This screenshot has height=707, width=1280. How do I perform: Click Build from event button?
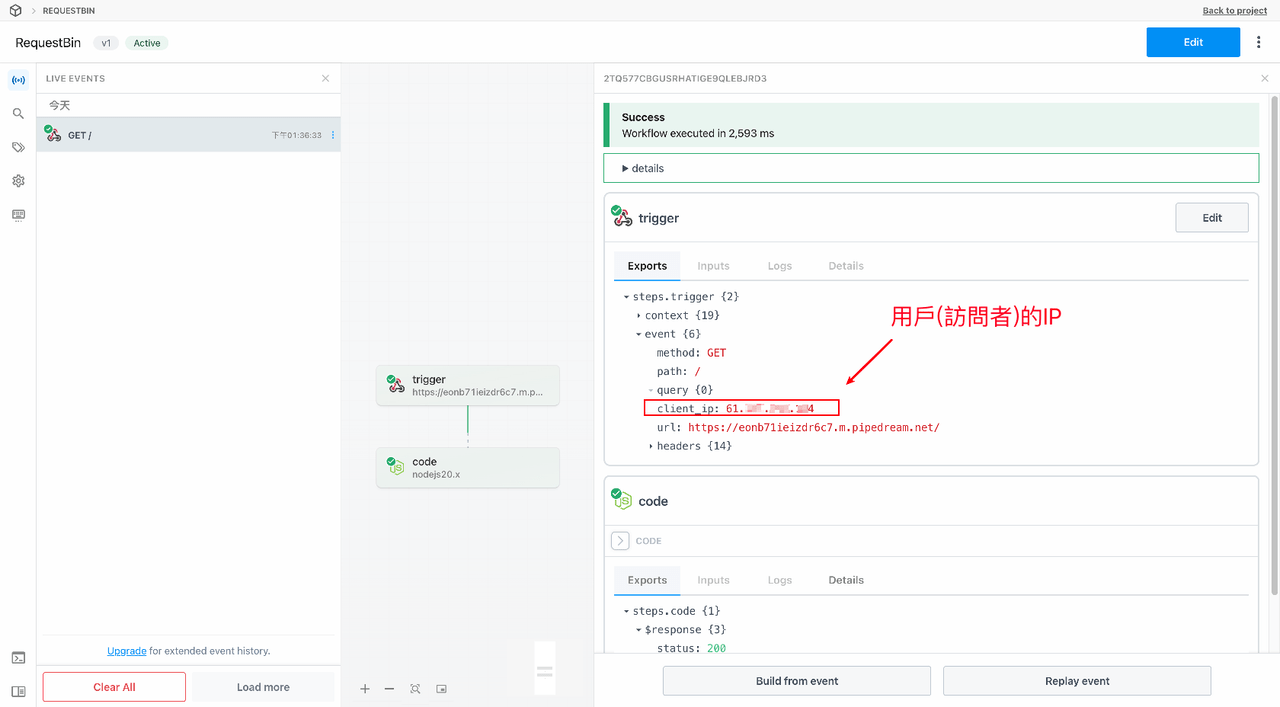coord(797,681)
